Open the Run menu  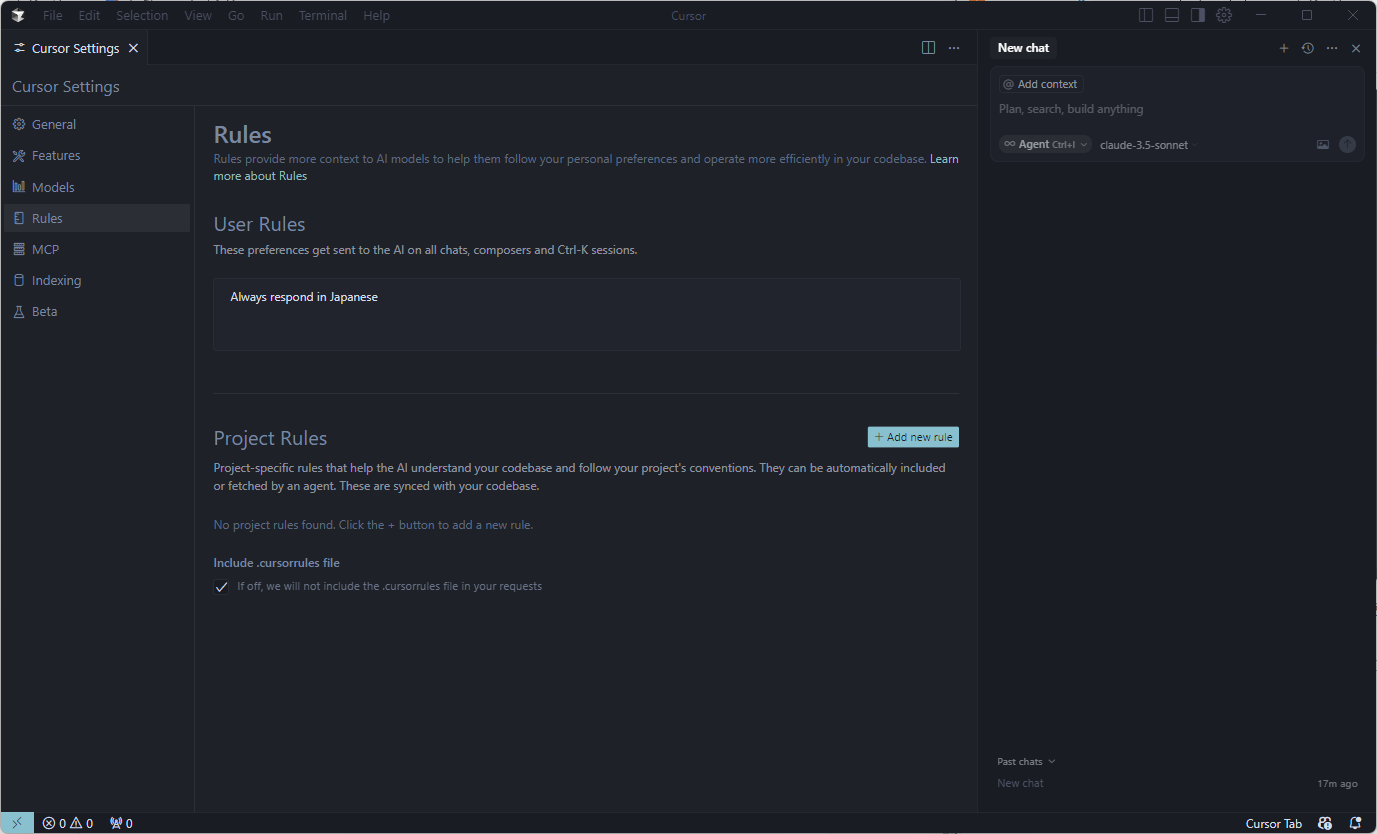tap(271, 15)
